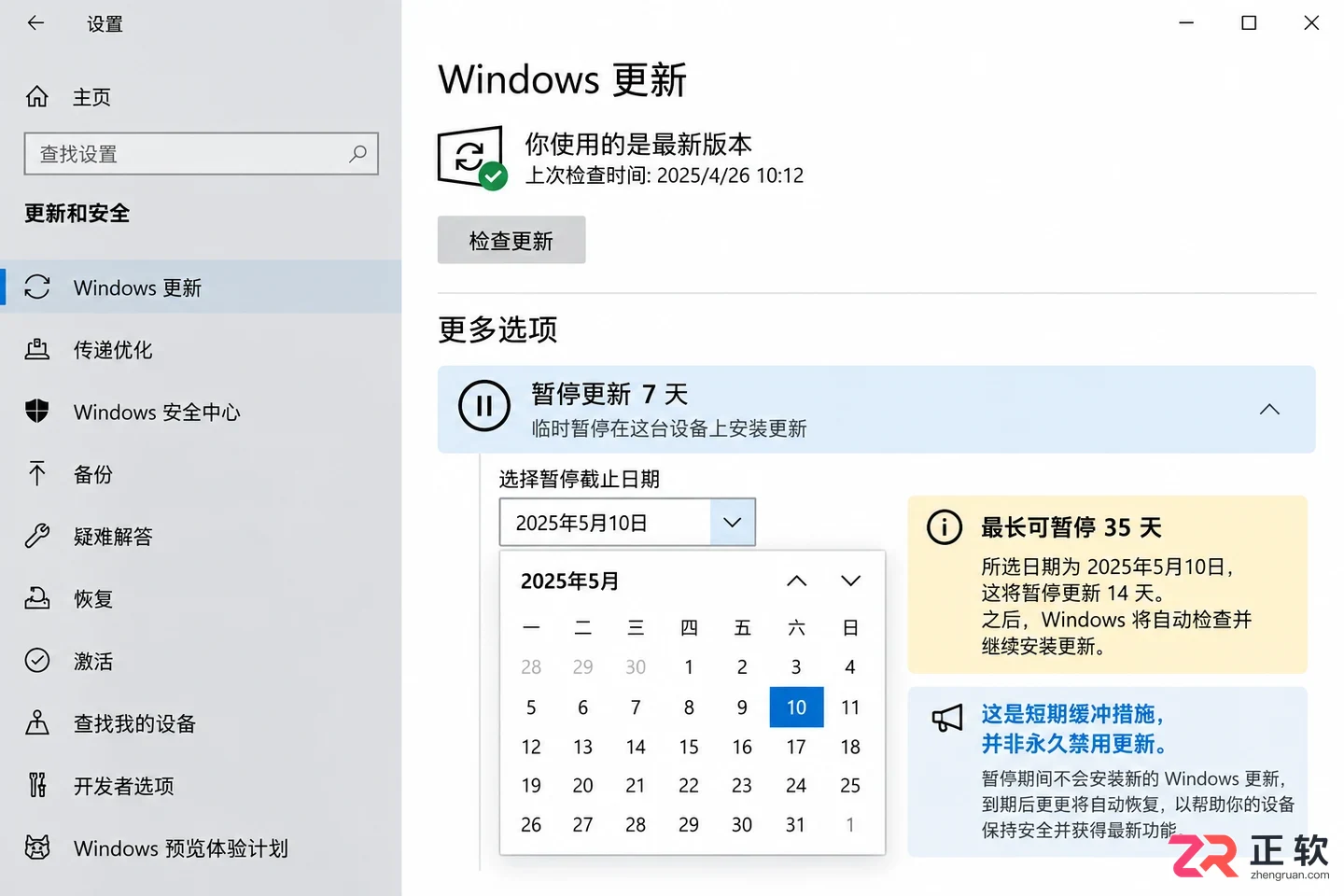Go back with the arrow icon
The height and width of the screenshot is (896, 1344).
tap(35, 23)
